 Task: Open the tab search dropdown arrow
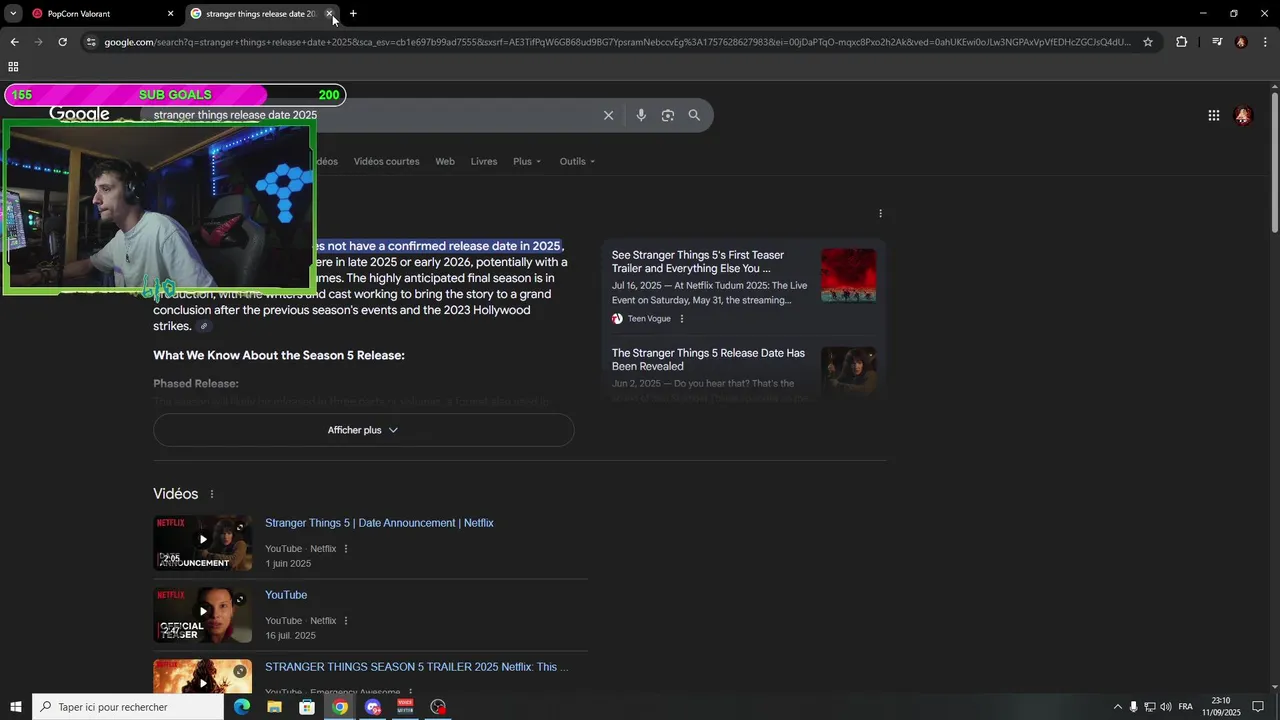(13, 14)
